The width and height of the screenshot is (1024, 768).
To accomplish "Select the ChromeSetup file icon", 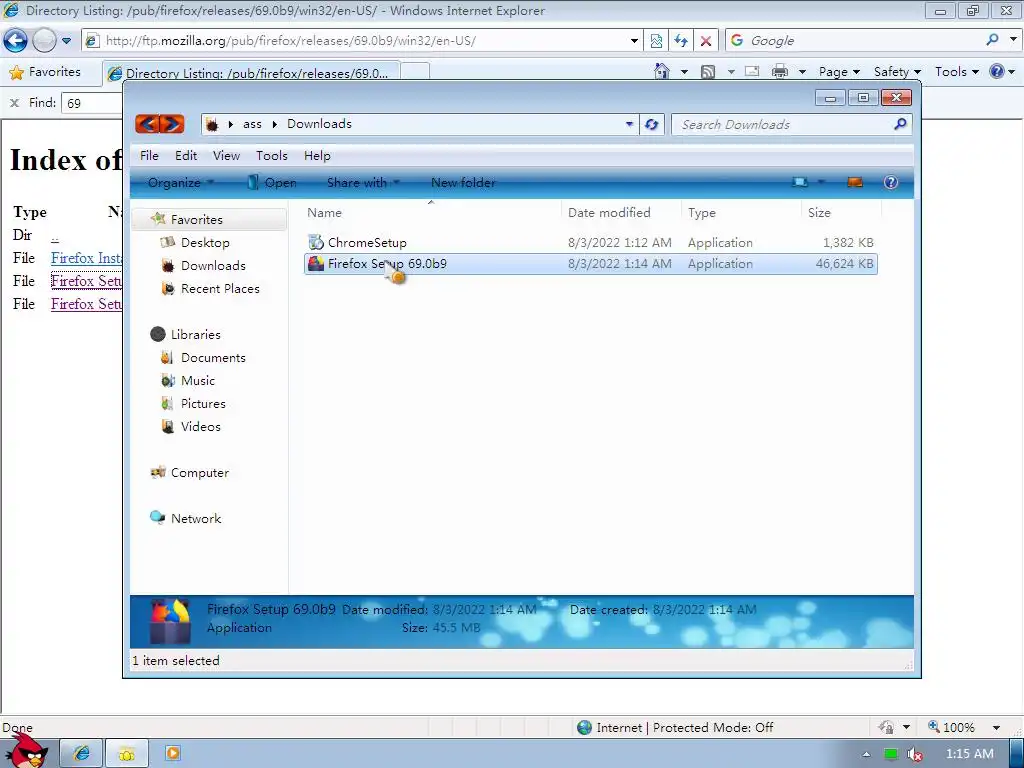I will [x=316, y=242].
